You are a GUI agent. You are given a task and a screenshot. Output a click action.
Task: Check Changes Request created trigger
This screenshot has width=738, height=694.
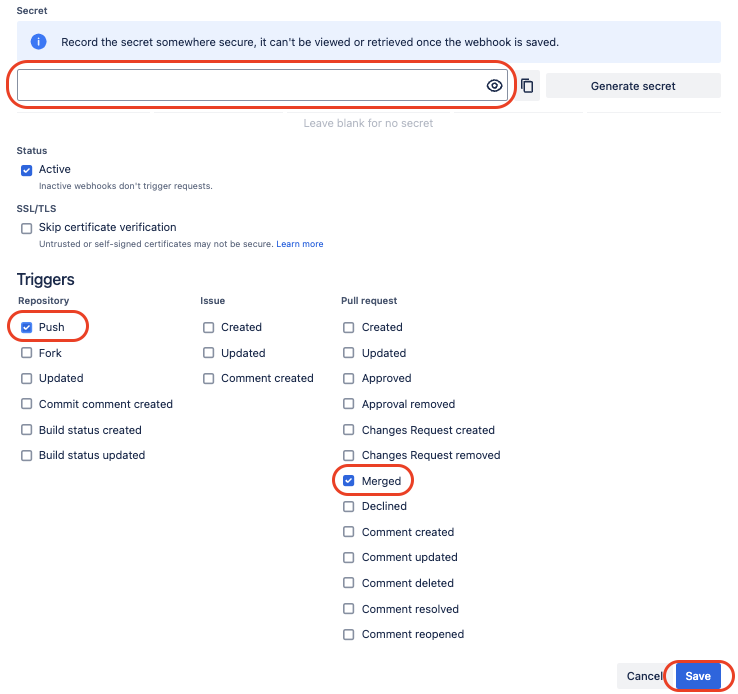(349, 430)
